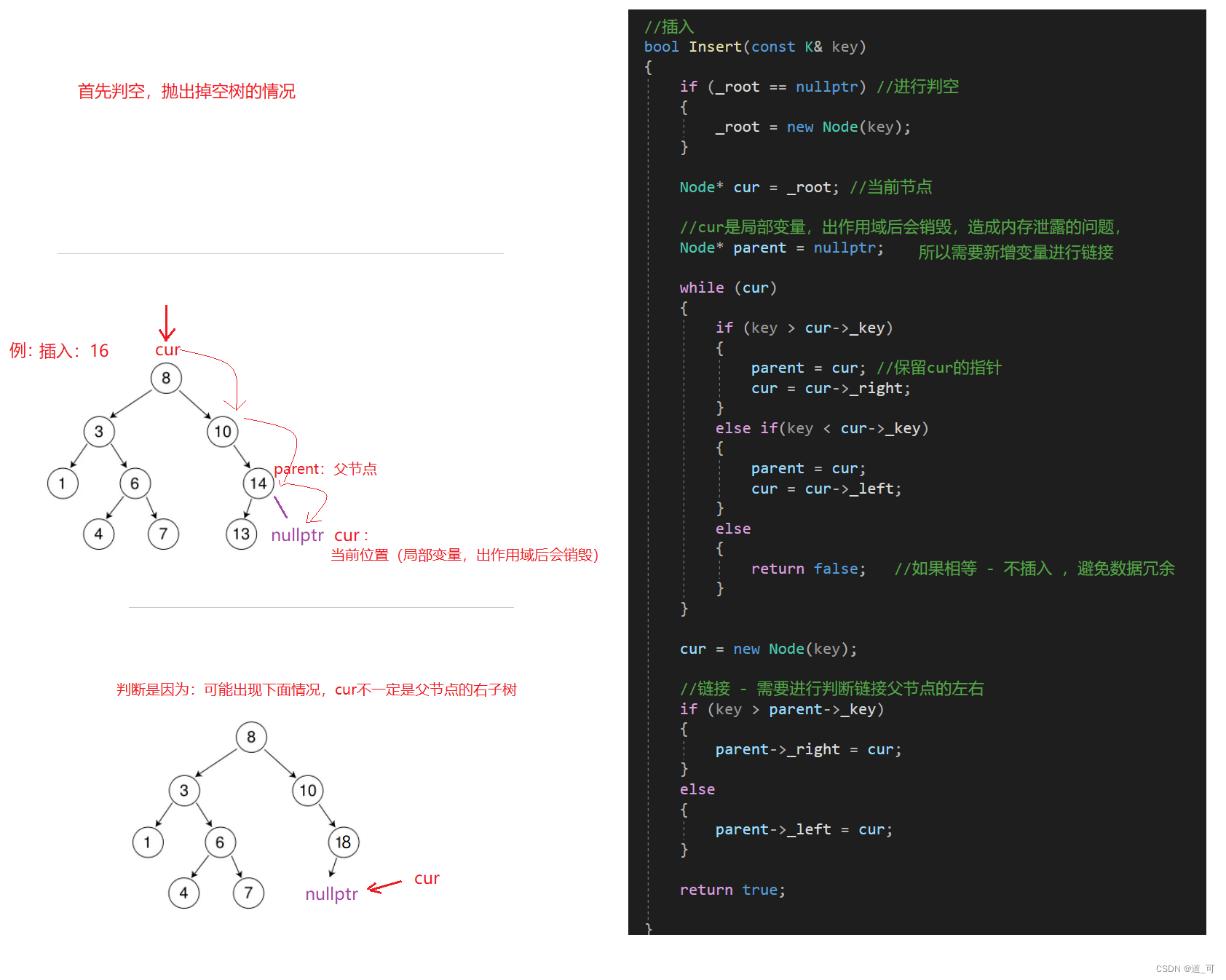The image size is (1226, 980).
Task: Select node 6 in the upper tree
Action: [x=135, y=483]
